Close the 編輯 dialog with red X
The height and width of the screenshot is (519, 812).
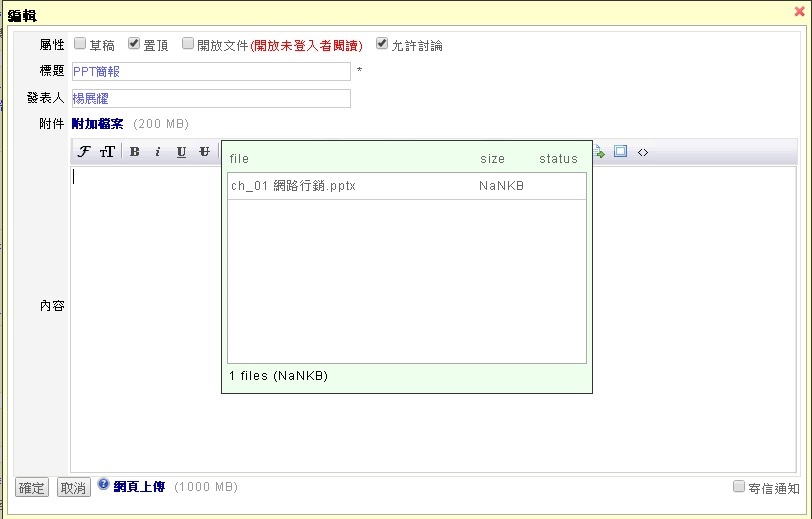coord(799,11)
